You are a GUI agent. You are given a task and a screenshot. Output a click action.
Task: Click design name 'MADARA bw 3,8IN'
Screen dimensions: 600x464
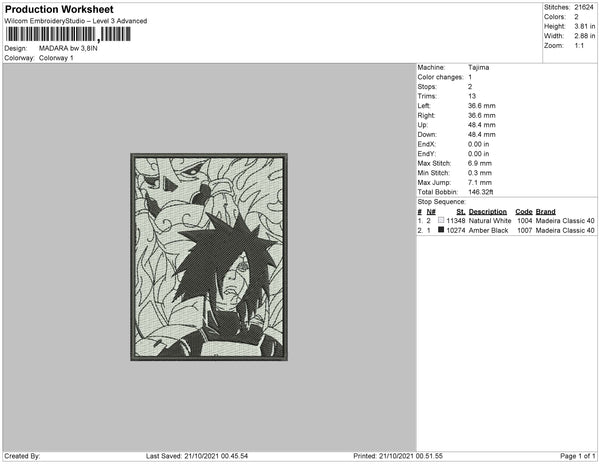tap(68, 48)
